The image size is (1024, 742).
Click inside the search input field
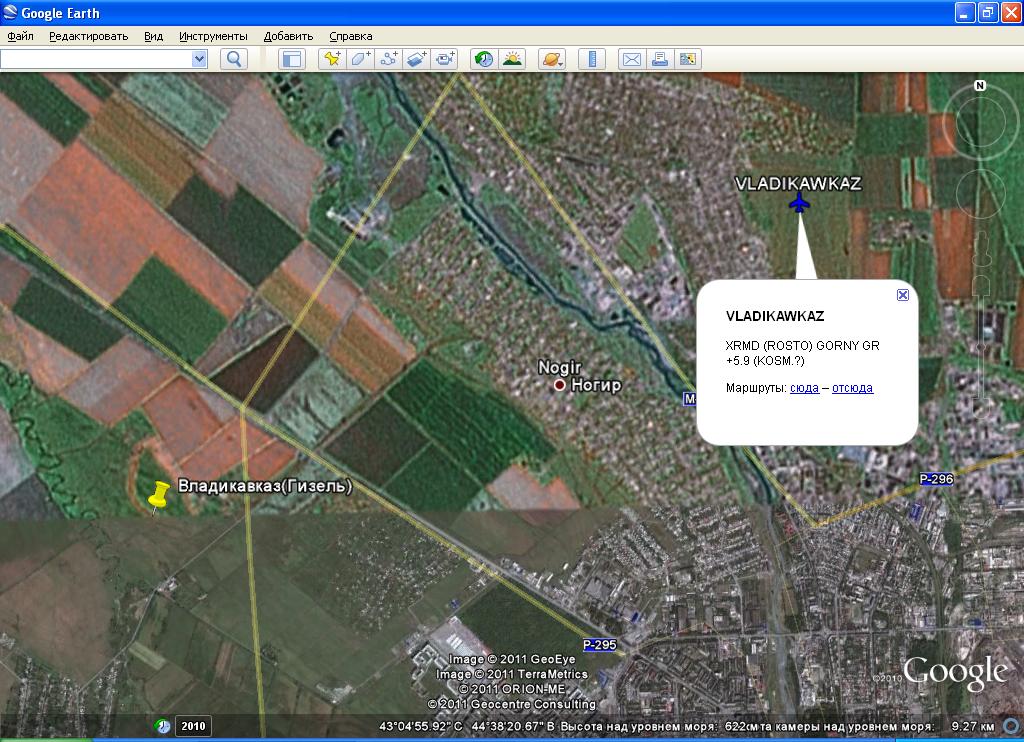click(96, 59)
